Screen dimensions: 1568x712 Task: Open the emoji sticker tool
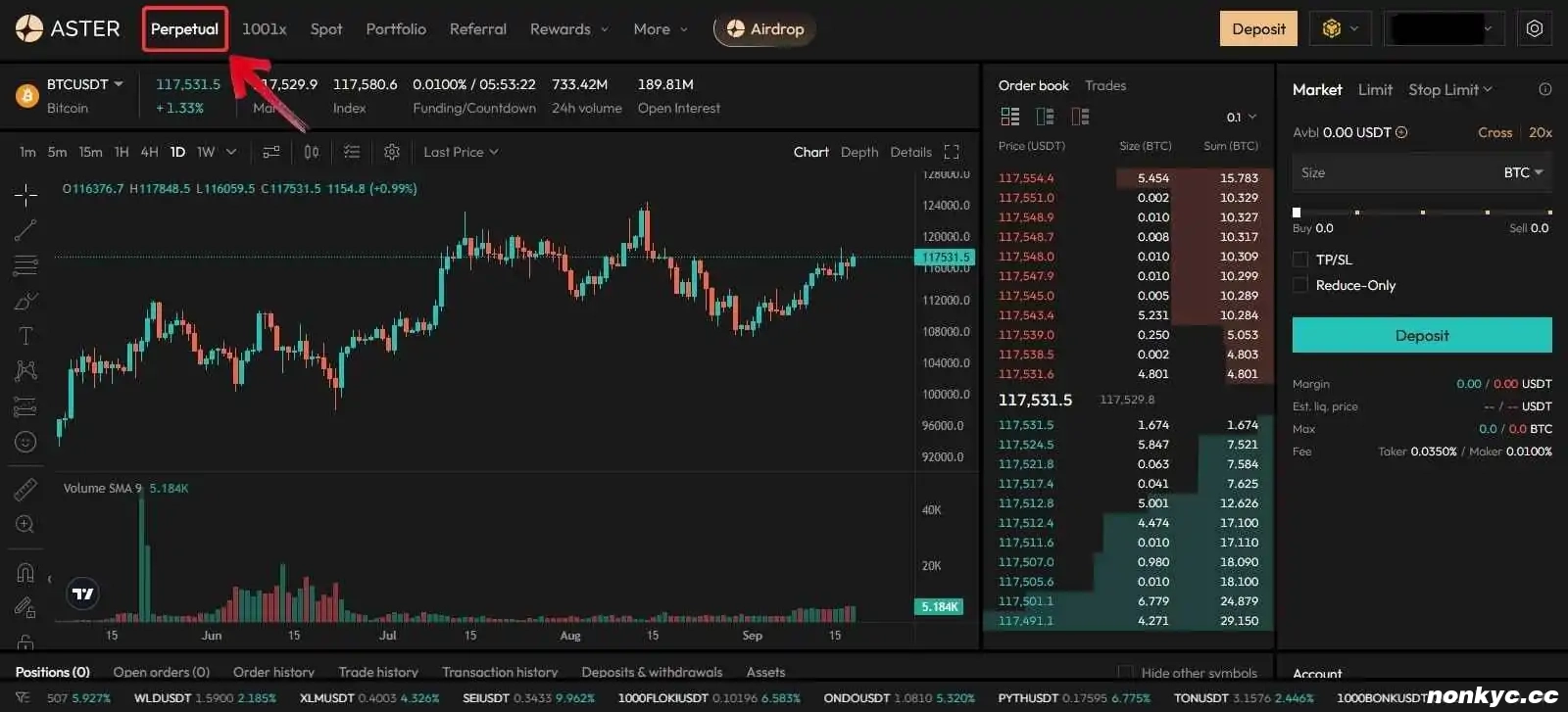tap(25, 442)
